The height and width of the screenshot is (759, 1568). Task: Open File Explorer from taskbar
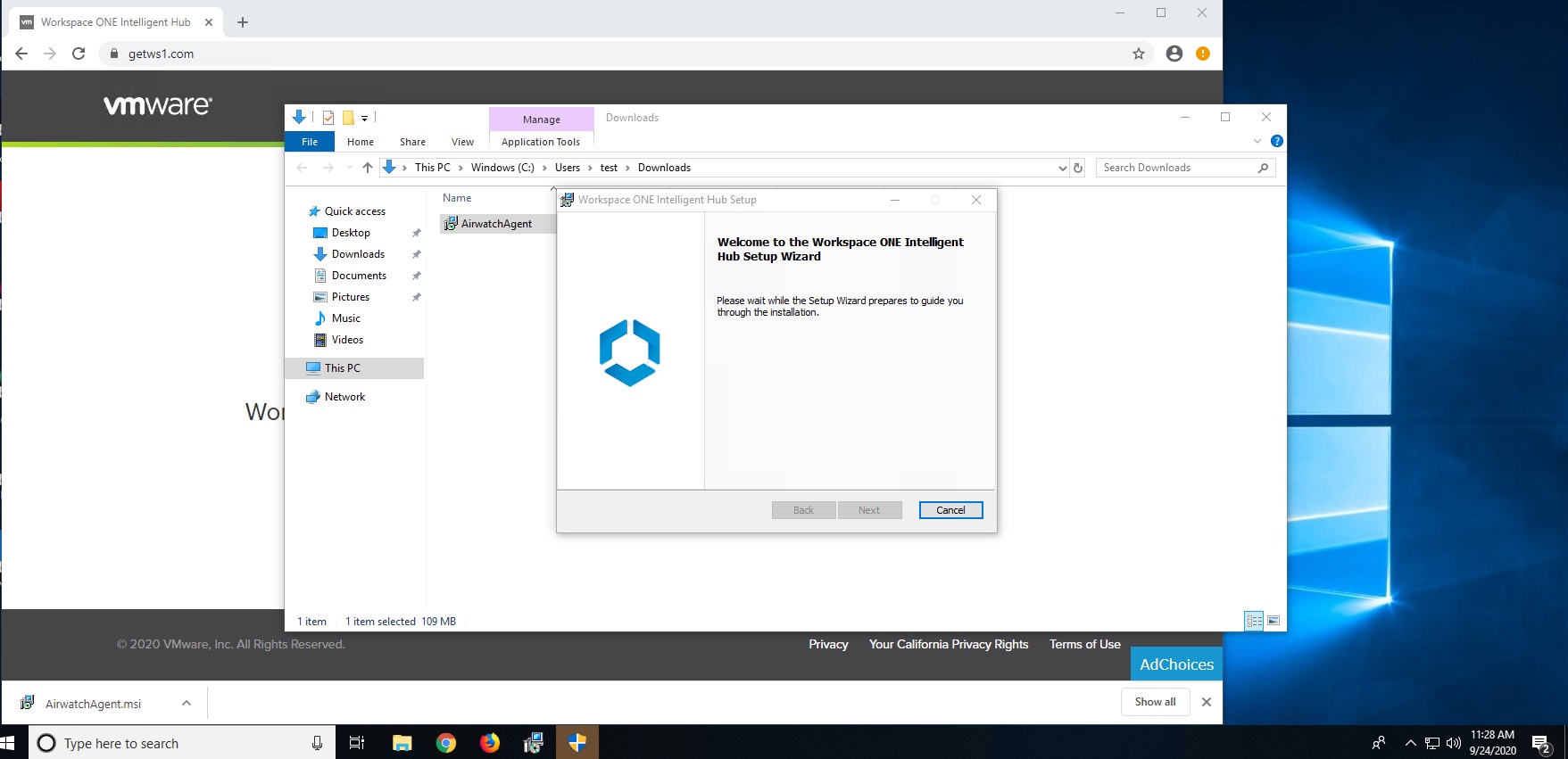(x=402, y=742)
